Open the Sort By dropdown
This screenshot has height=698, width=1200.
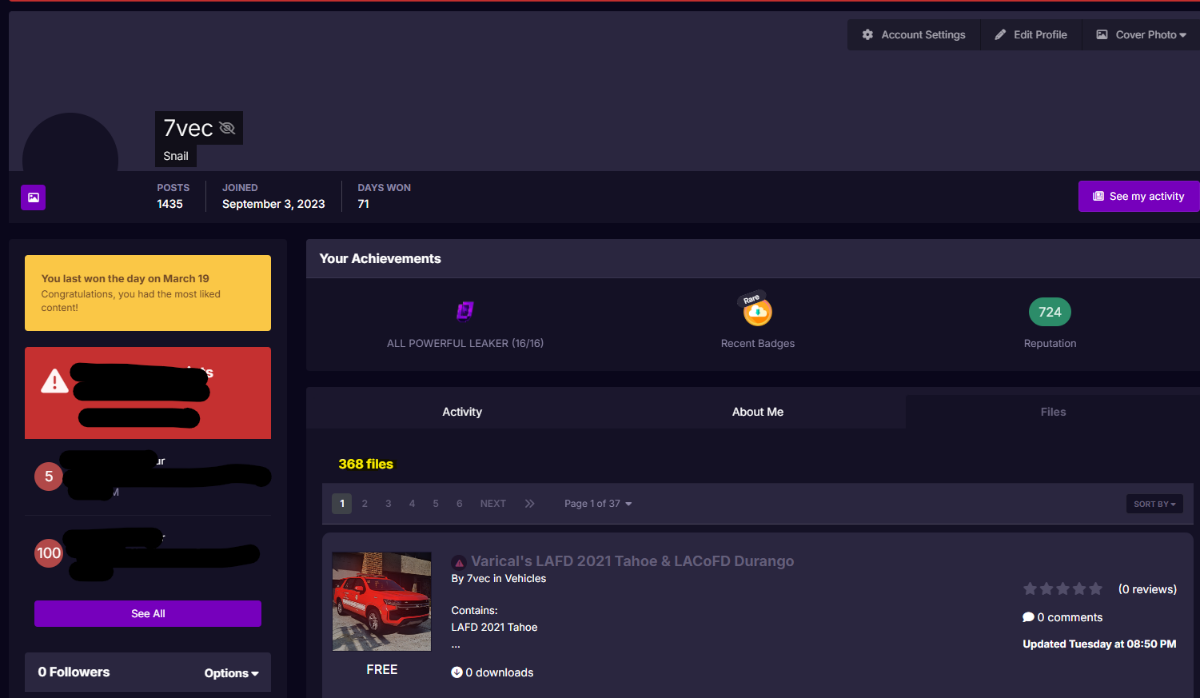(1154, 504)
